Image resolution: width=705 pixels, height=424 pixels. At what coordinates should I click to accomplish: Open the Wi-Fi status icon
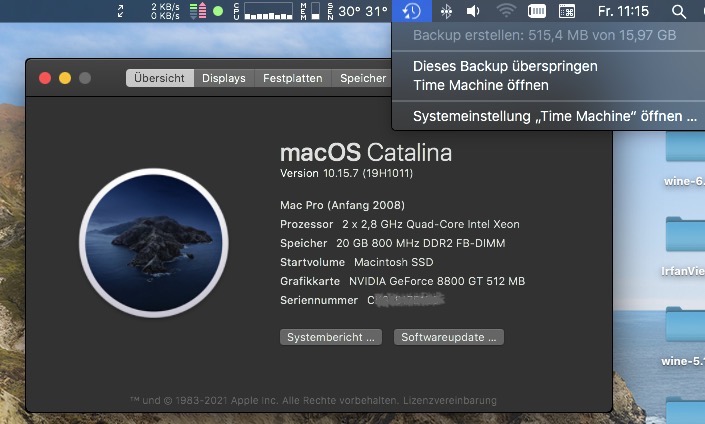click(x=506, y=11)
